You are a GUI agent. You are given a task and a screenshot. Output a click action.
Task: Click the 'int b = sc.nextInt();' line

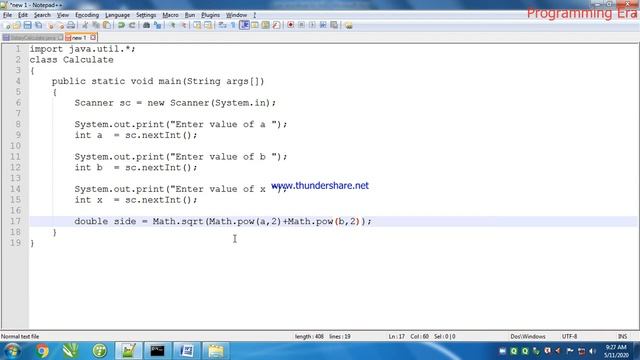(136, 167)
